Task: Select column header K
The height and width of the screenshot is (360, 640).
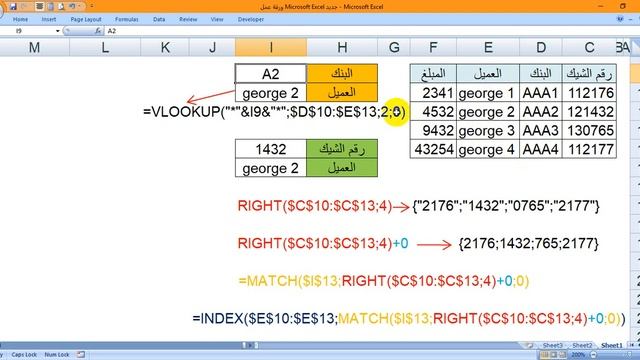Action: click(165, 47)
